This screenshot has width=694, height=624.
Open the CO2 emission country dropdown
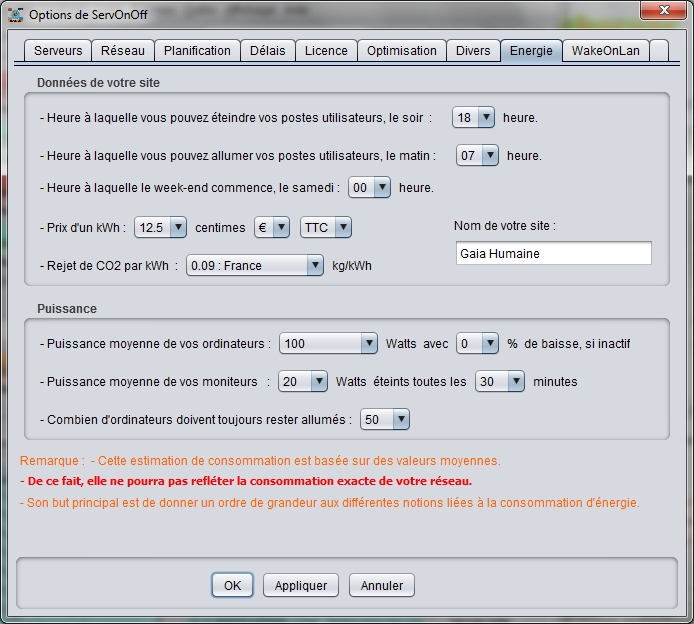point(255,266)
